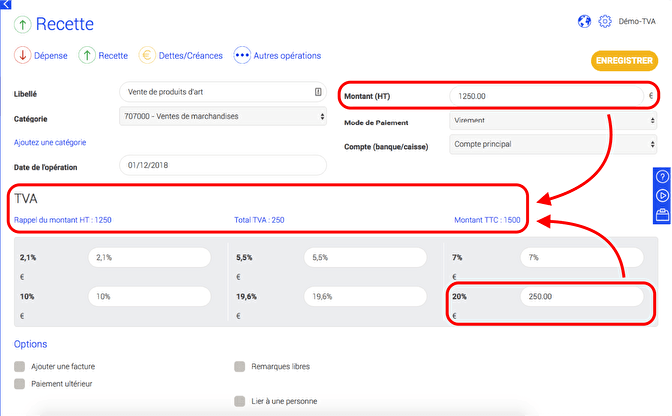The width and height of the screenshot is (672, 416).
Task: Click the Libellé input field
Action: coord(223,92)
